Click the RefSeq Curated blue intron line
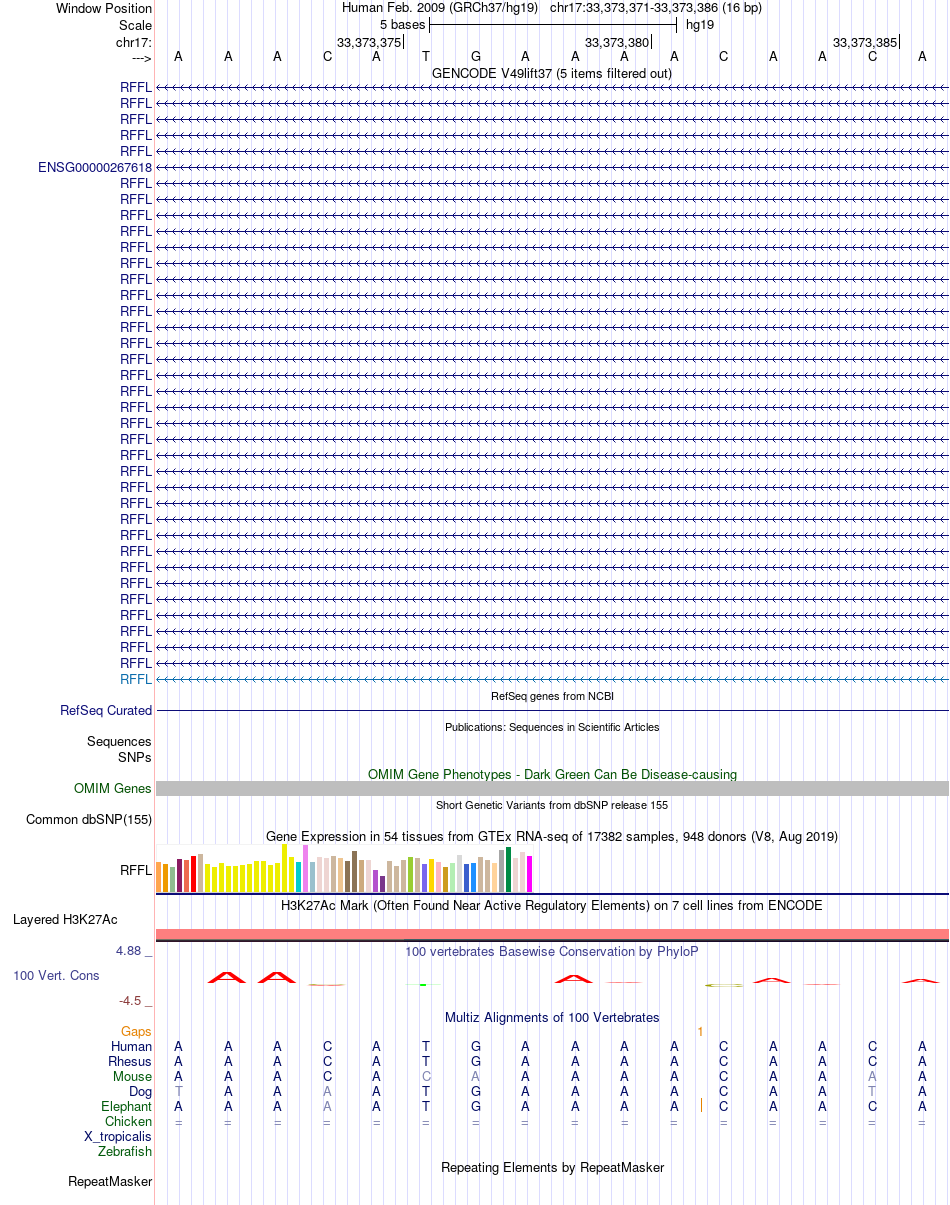Image resolution: width=950 pixels, height=1205 pixels. pyautogui.click(x=552, y=710)
